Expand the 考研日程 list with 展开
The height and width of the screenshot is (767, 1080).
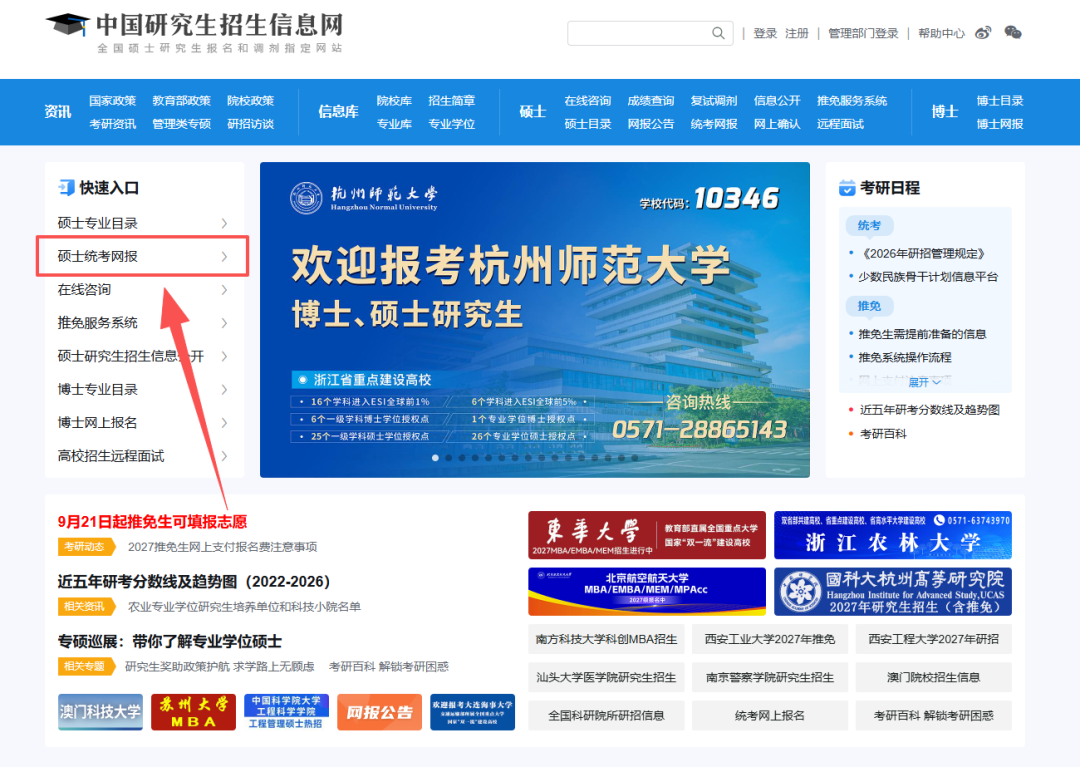pos(924,382)
